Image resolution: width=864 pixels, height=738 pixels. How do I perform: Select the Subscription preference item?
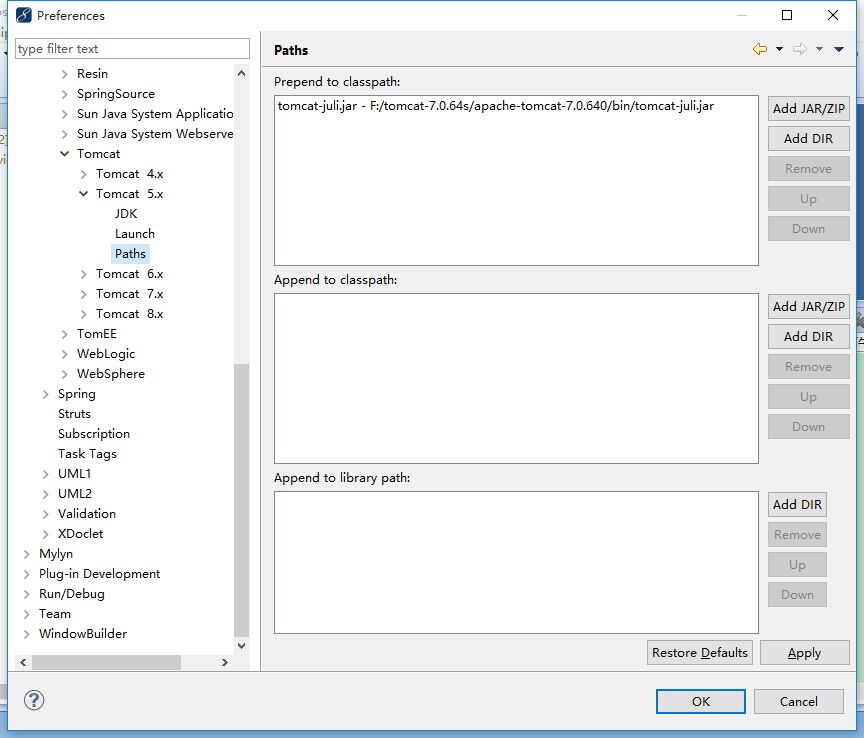pos(94,434)
